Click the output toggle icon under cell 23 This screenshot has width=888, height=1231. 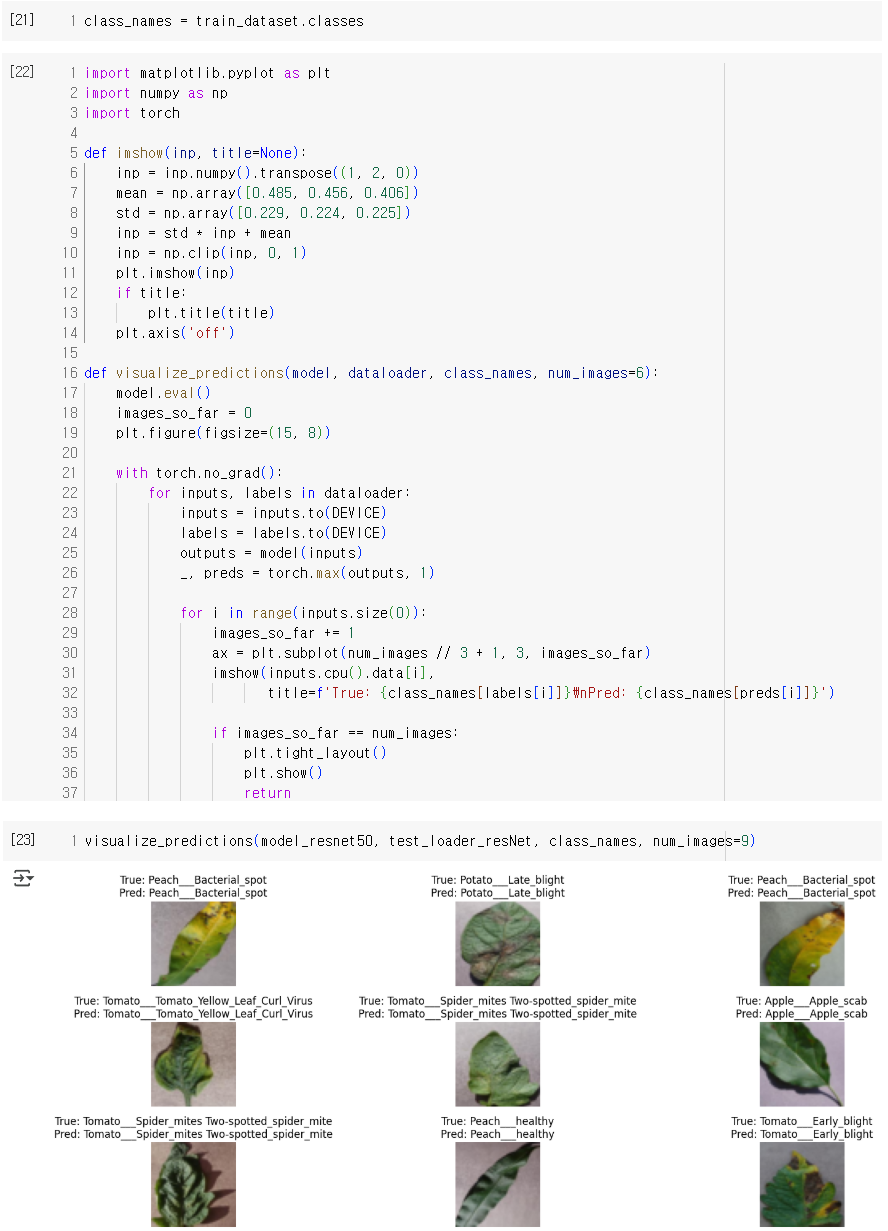[x=23, y=880]
